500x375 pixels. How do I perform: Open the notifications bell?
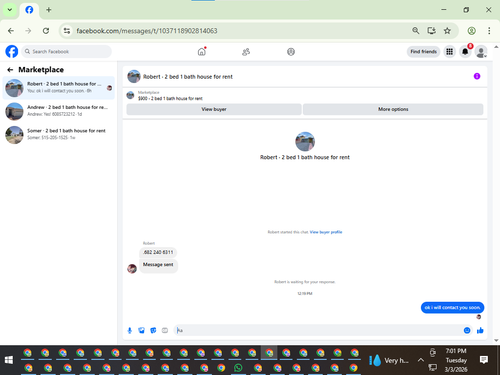click(x=465, y=52)
